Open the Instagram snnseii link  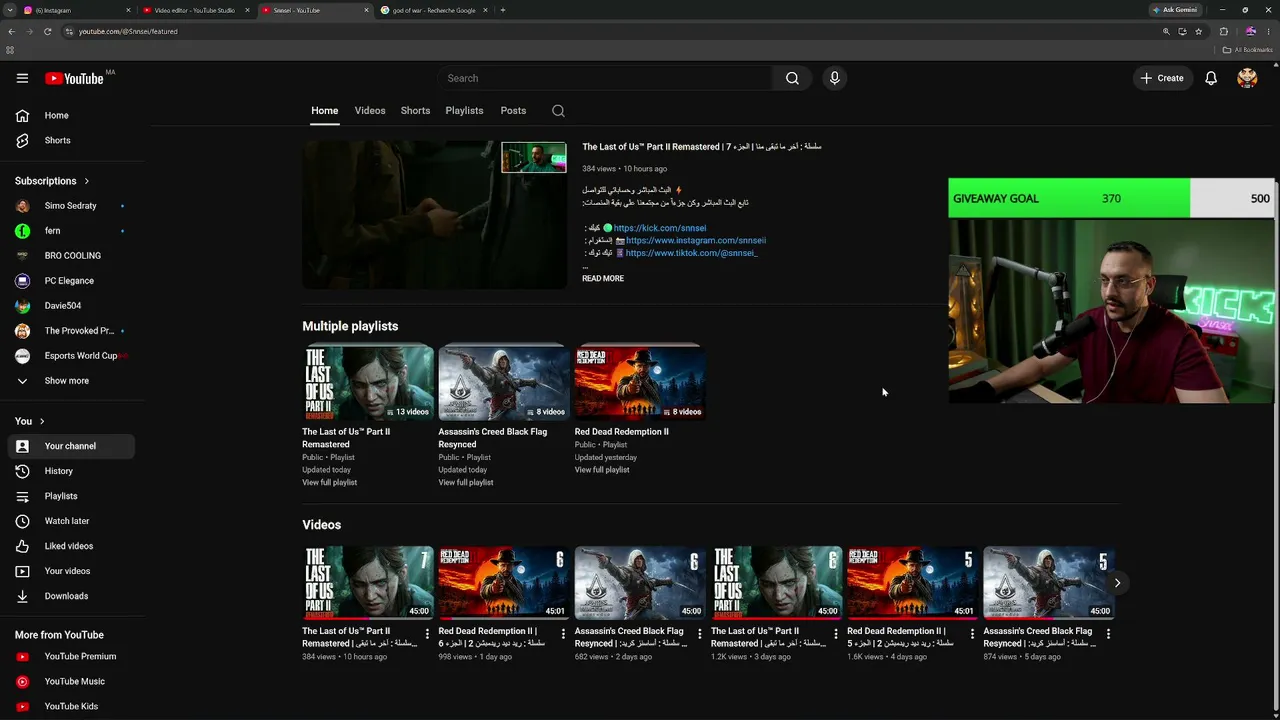(x=696, y=241)
